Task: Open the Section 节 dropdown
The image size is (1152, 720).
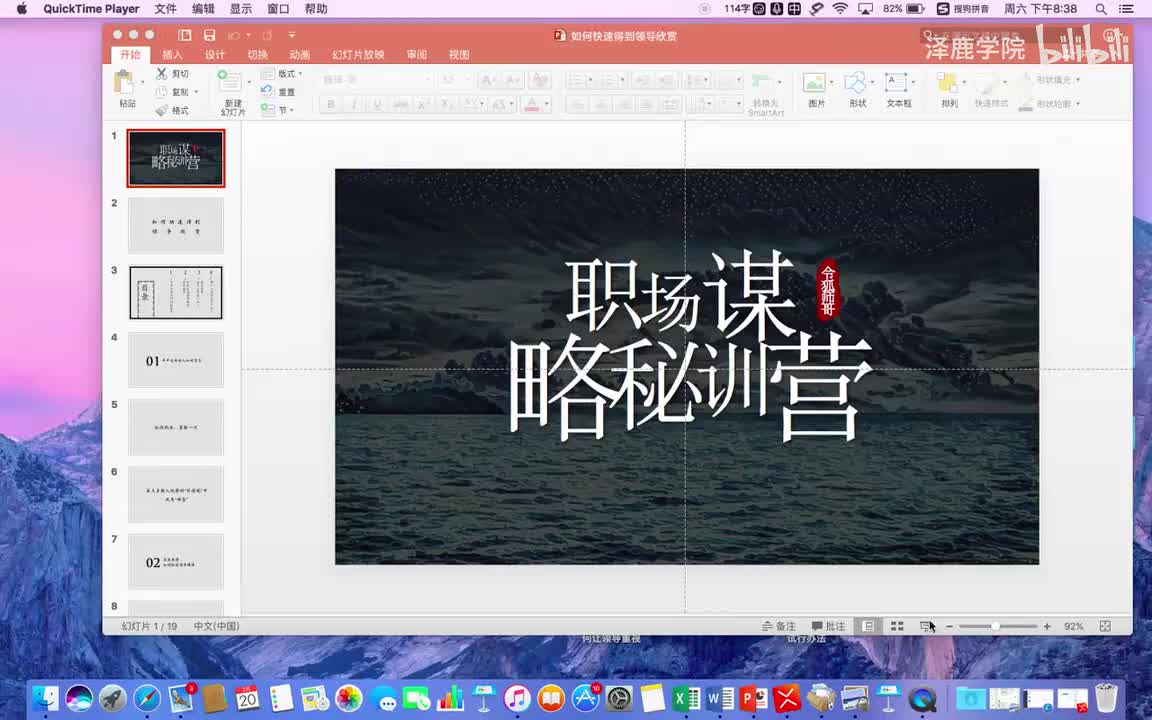Action: click(x=278, y=109)
